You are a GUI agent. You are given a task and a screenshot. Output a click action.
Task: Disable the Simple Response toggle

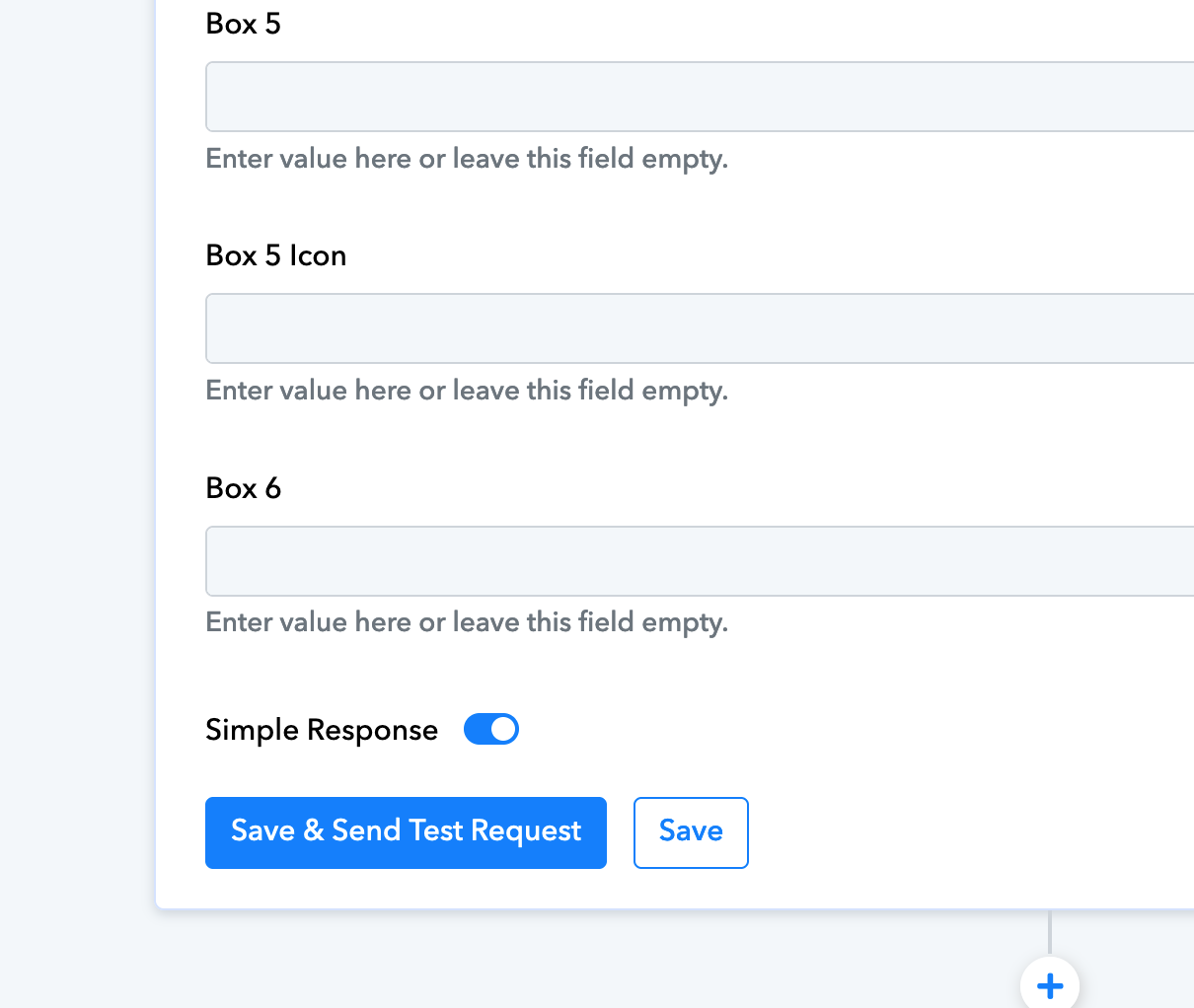pos(491,729)
